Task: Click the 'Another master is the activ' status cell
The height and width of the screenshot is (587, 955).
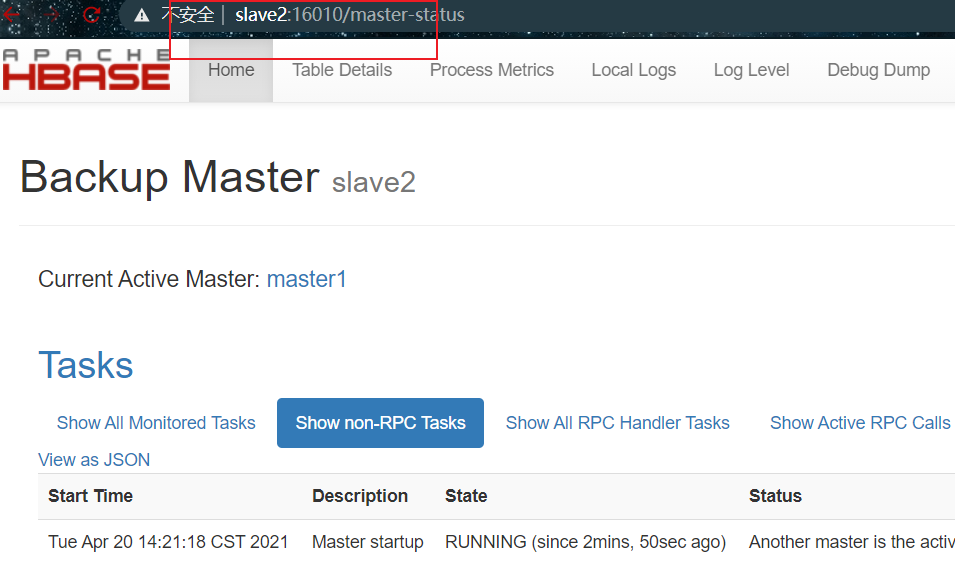Action: (851, 542)
